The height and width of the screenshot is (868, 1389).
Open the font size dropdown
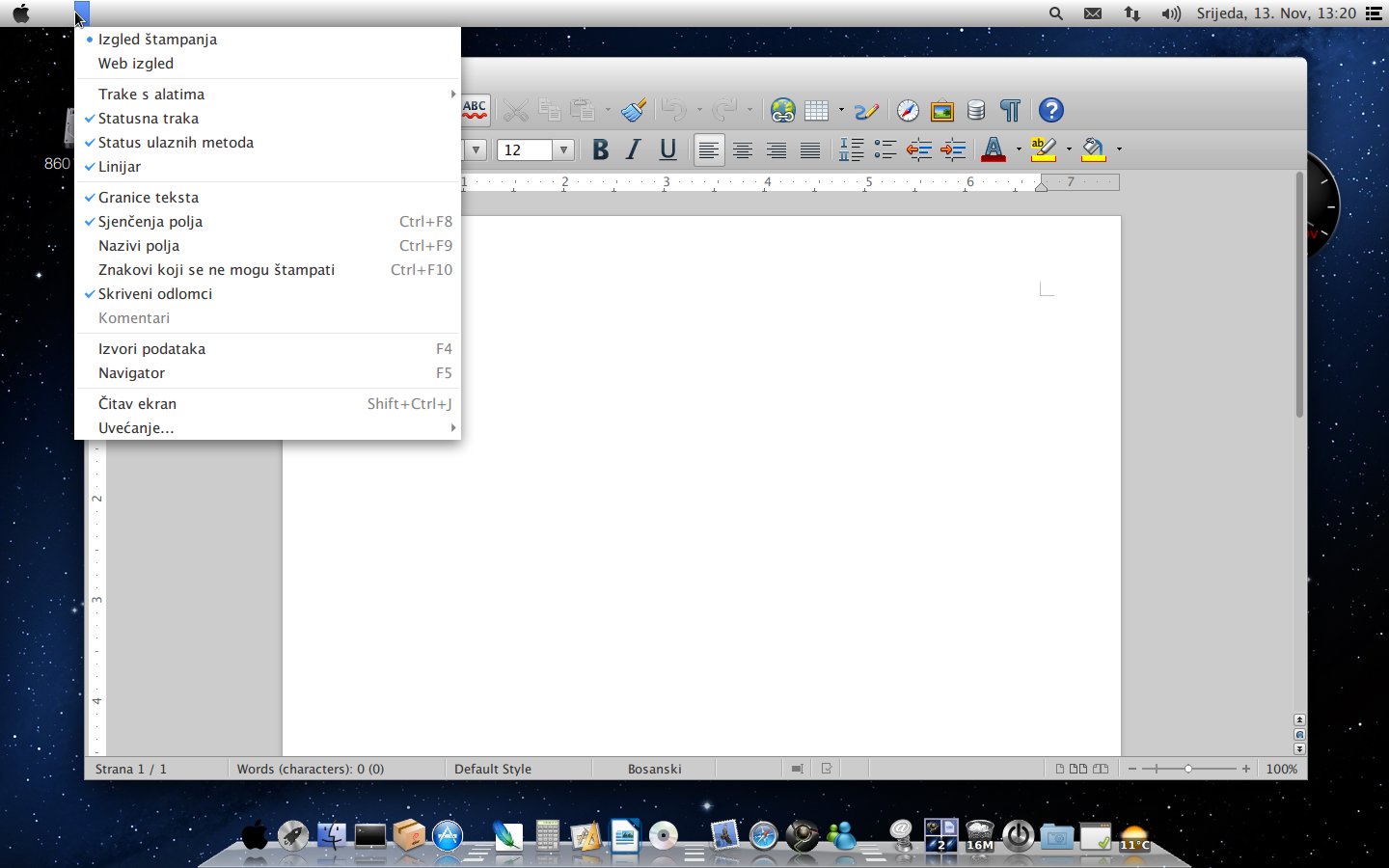click(x=563, y=149)
